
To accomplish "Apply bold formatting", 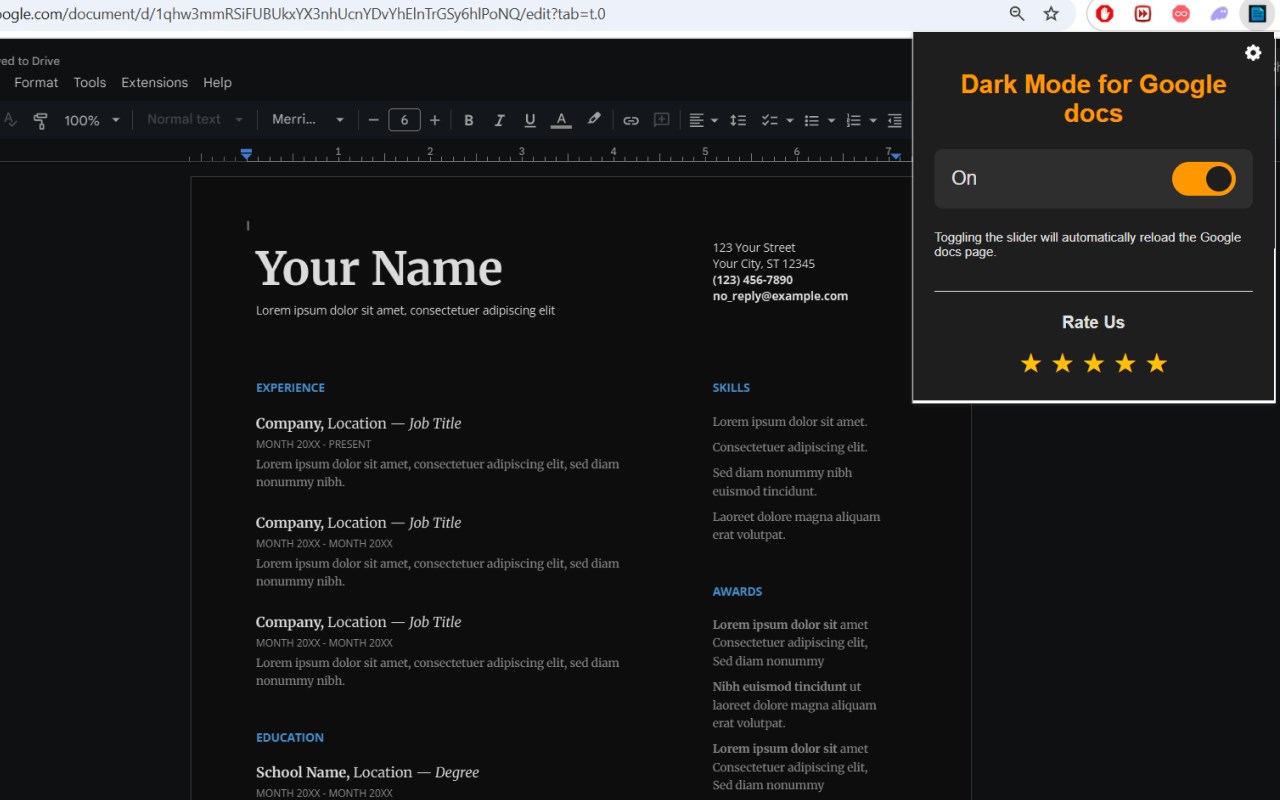I will click(468, 120).
